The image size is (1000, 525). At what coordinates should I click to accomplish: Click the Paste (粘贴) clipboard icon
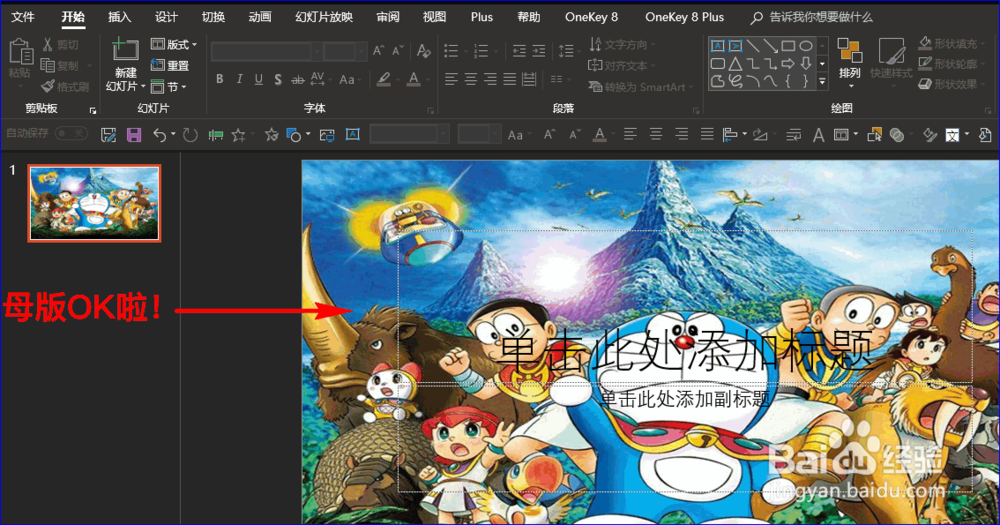(x=20, y=52)
